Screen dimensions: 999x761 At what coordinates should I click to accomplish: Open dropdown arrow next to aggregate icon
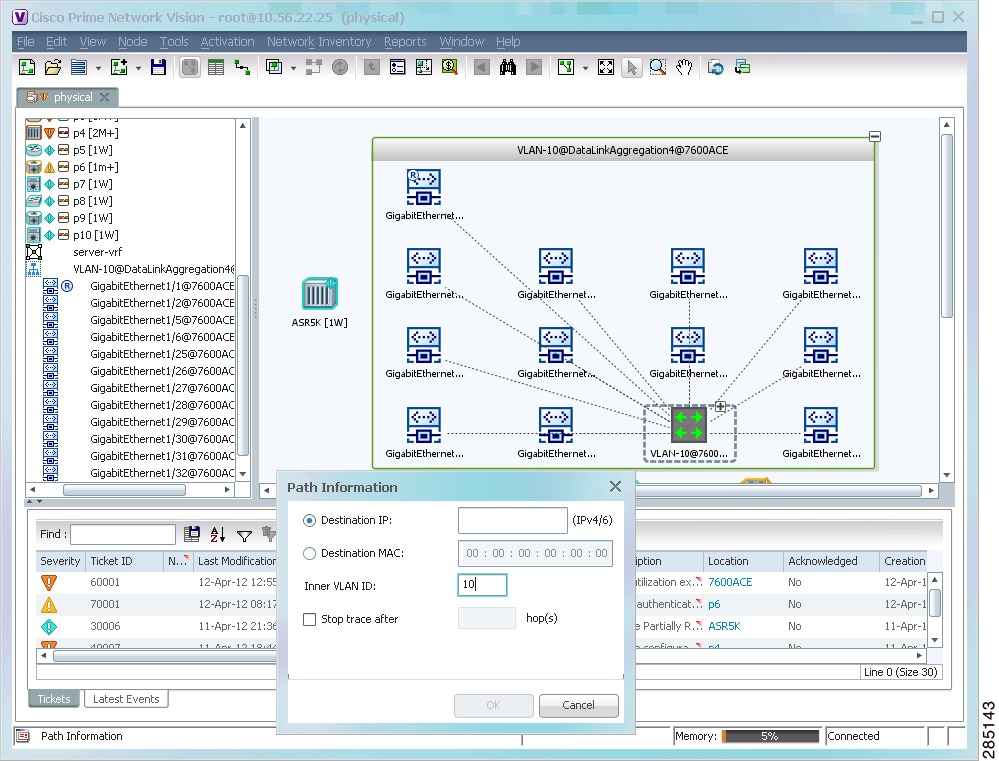point(293,68)
